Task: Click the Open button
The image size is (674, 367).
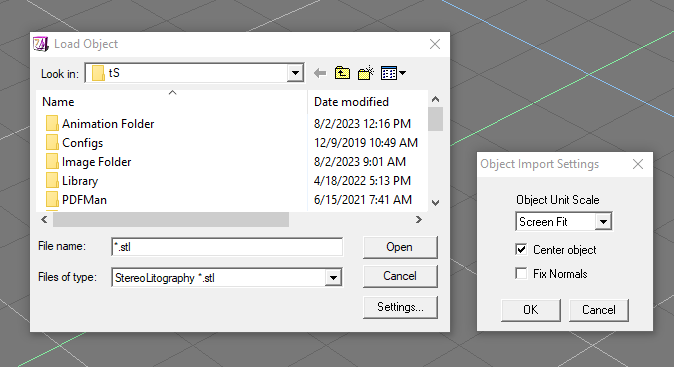Action: coord(400,247)
